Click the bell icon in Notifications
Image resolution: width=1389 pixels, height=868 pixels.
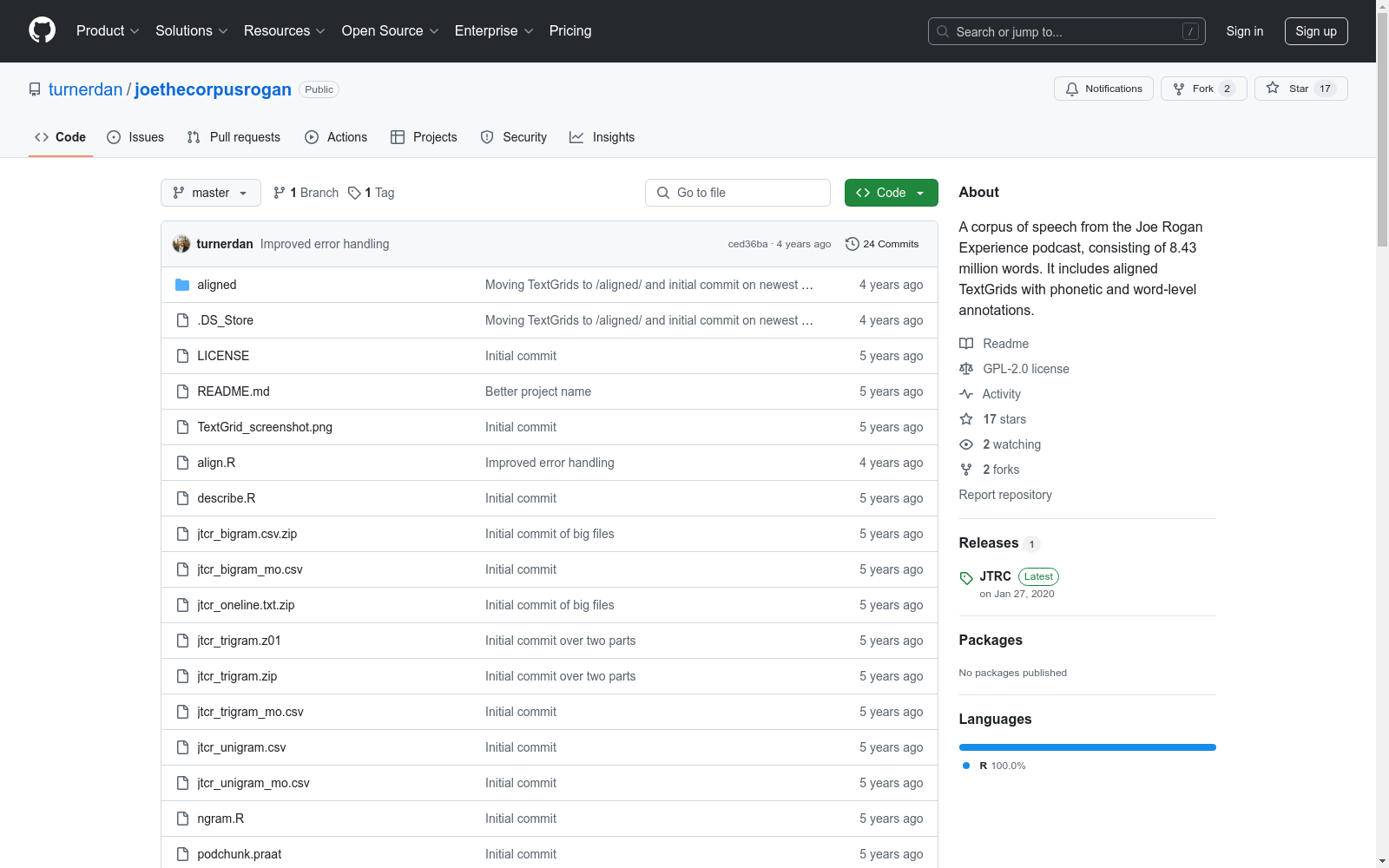point(1072,89)
